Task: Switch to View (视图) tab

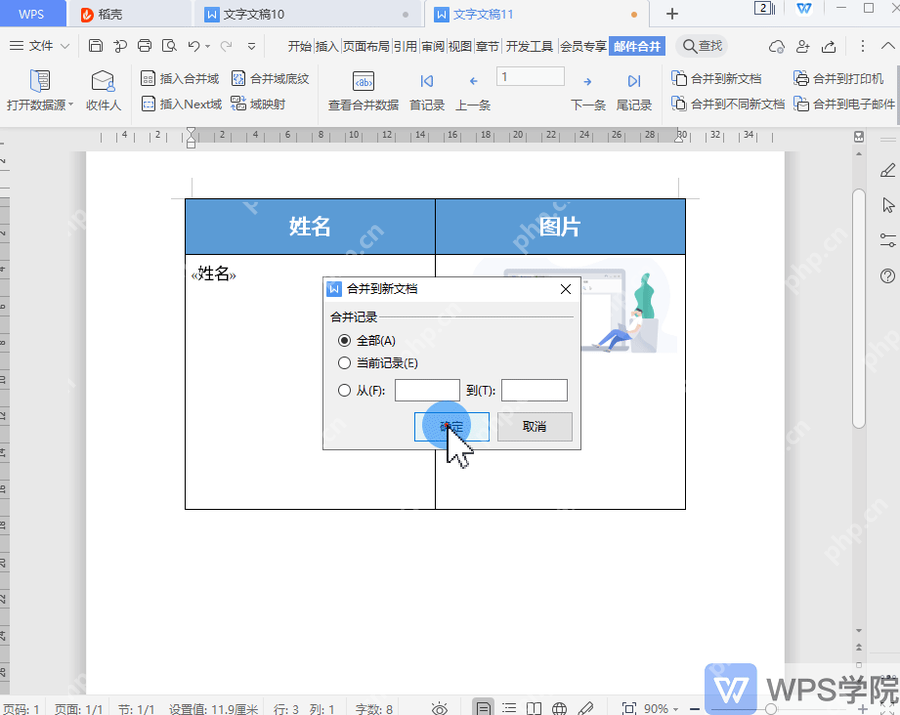Action: click(x=460, y=46)
